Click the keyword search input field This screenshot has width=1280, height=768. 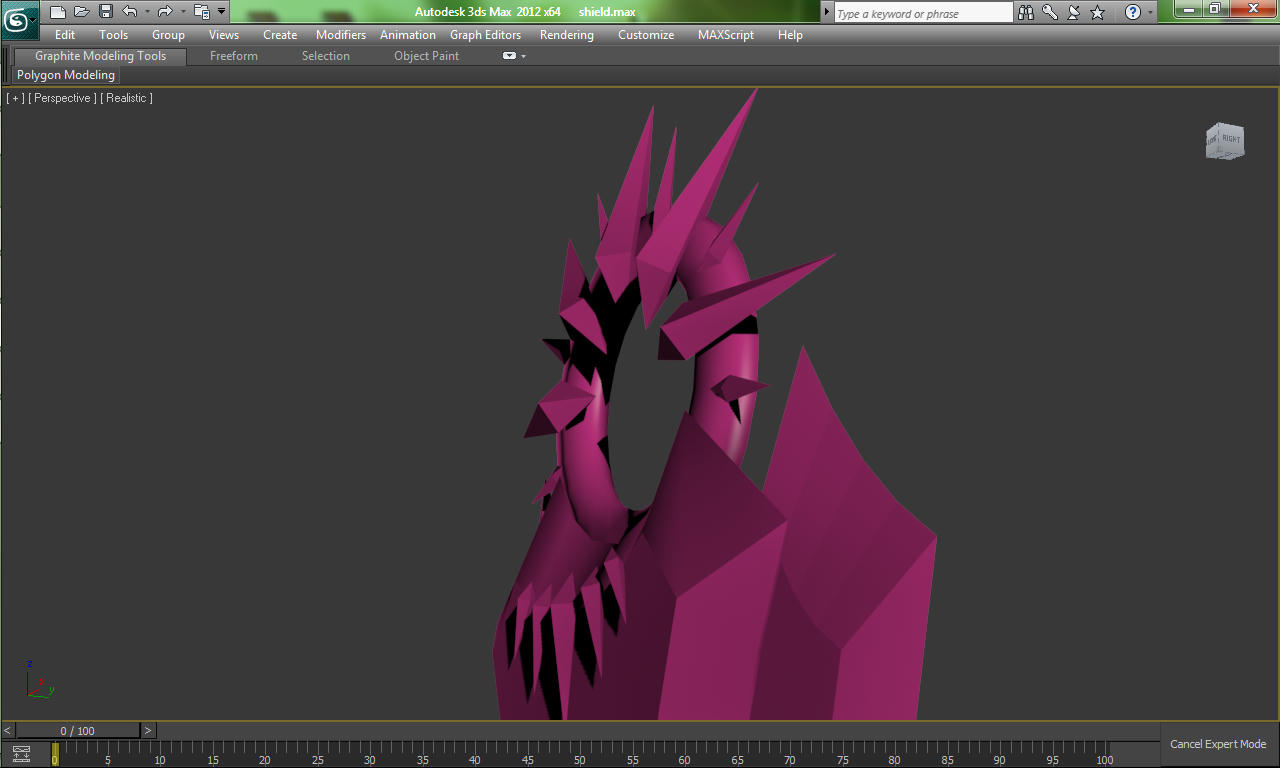(924, 13)
